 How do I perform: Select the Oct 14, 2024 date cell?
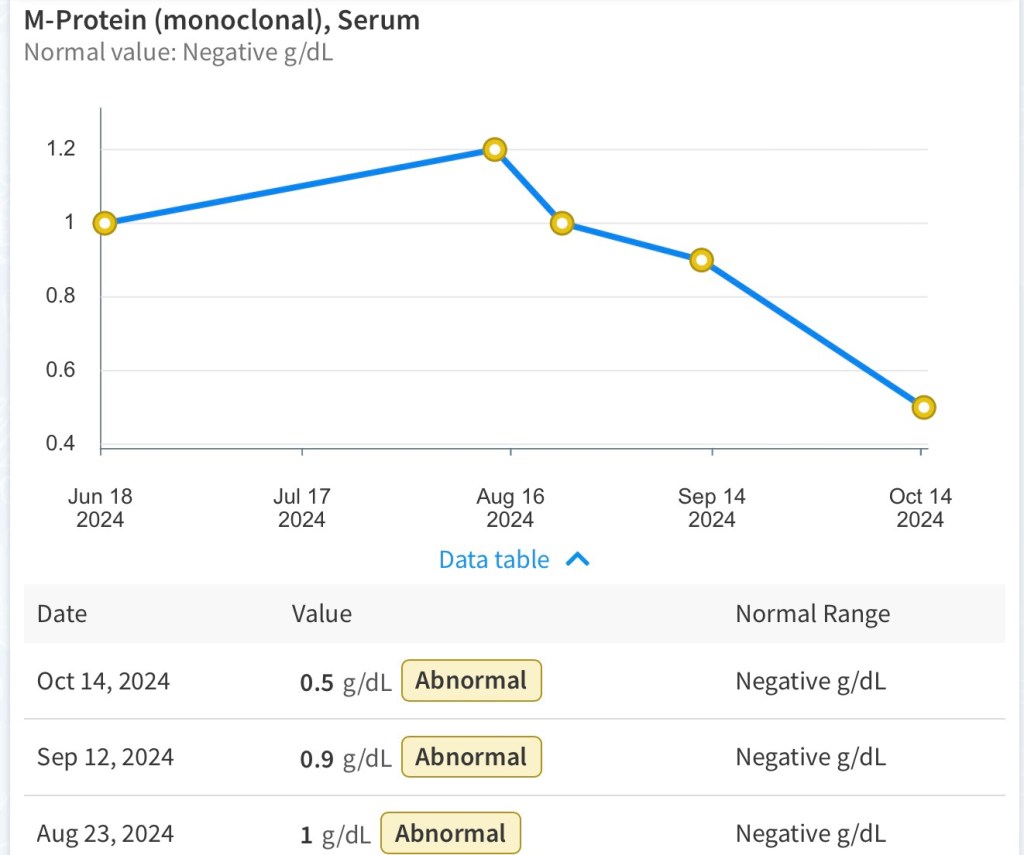103,681
